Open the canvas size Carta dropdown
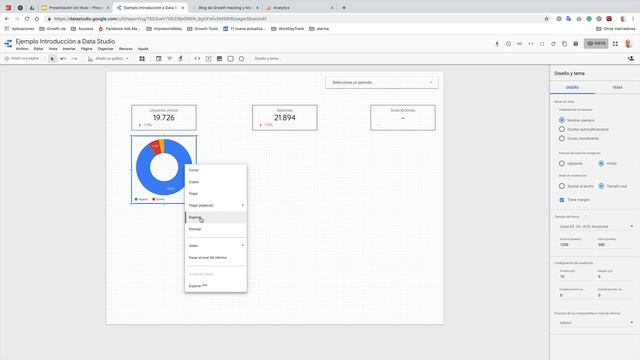 tap(596, 227)
